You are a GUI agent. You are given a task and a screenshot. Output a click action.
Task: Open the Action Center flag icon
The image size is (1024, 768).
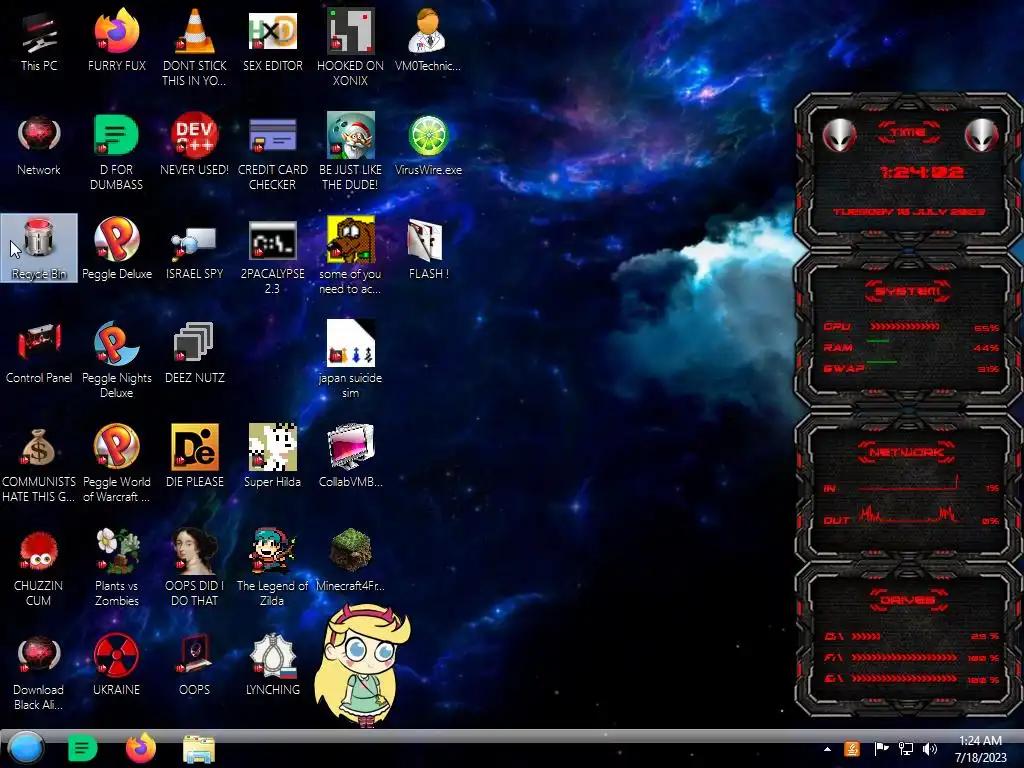coord(881,749)
